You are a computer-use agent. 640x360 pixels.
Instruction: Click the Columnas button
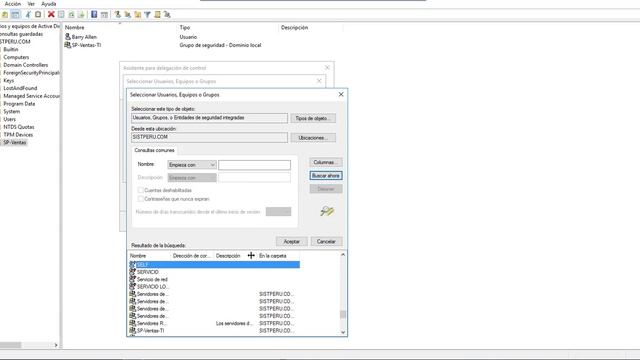pos(326,162)
